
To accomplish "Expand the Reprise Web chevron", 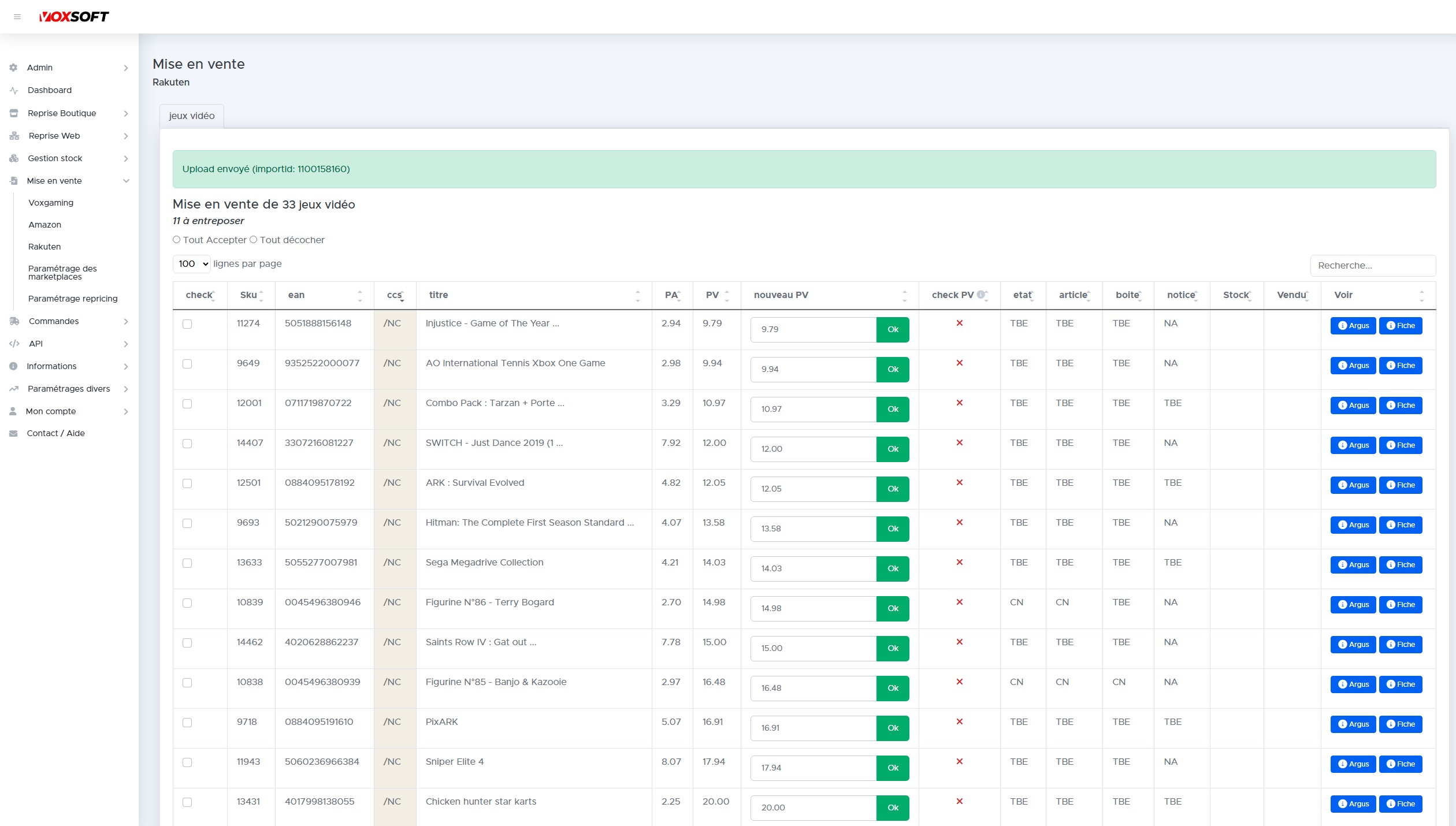I will 126,136.
